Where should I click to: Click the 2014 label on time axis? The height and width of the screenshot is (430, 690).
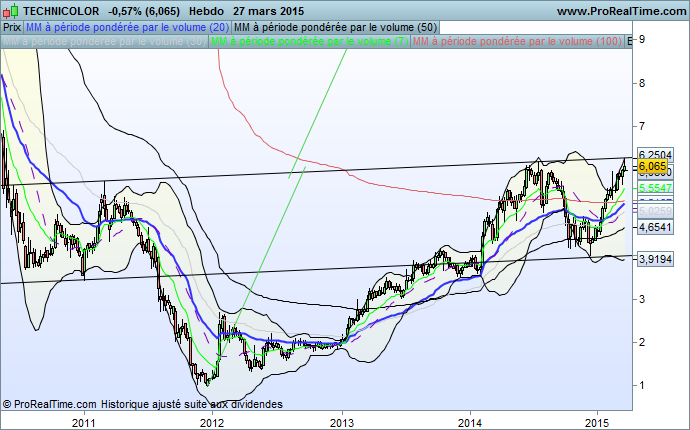(x=470, y=423)
